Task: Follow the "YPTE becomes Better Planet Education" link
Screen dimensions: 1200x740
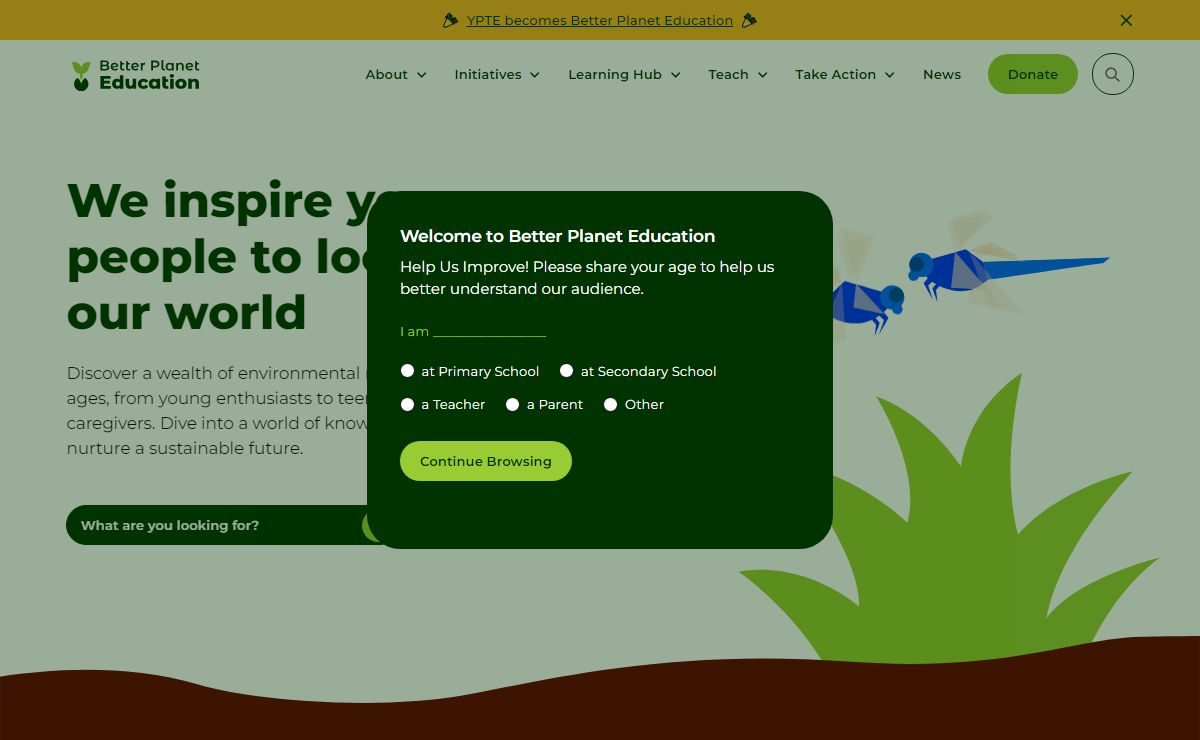Action: [x=600, y=20]
